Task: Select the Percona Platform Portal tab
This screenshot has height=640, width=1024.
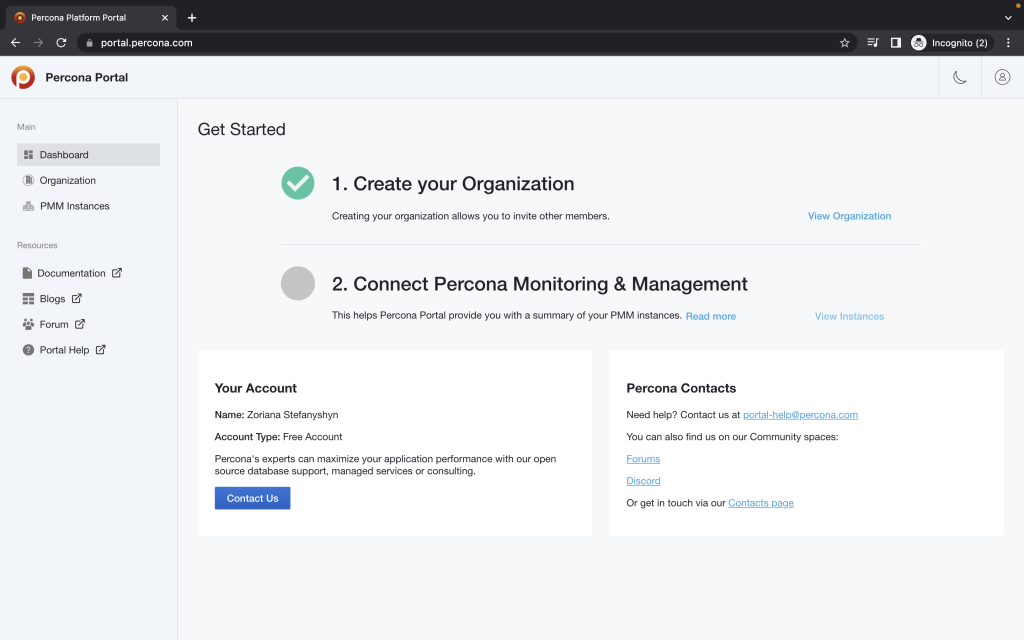Action: pos(91,18)
